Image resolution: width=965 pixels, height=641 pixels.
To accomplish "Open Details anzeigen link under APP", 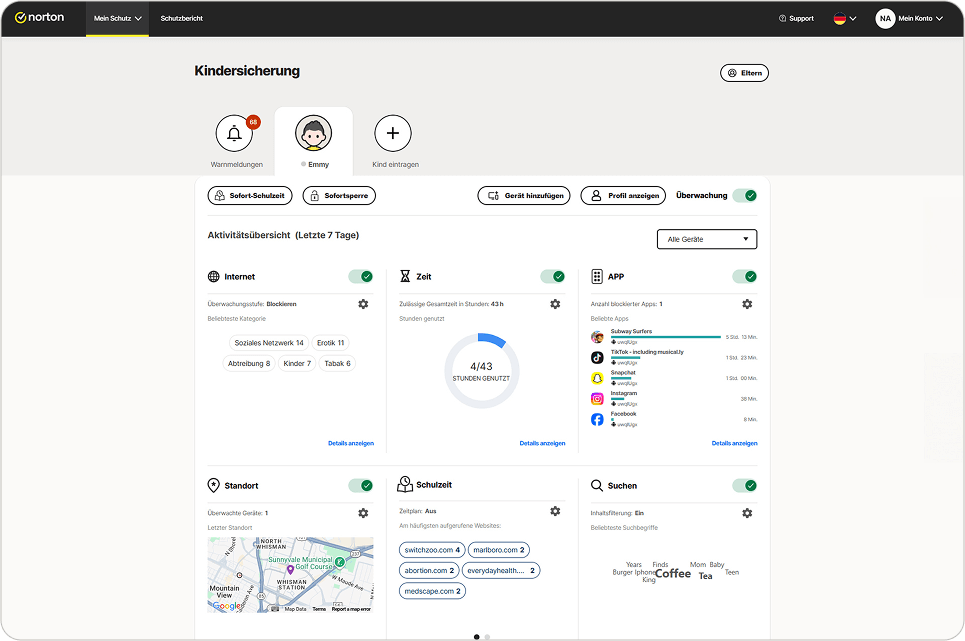I will coord(734,443).
